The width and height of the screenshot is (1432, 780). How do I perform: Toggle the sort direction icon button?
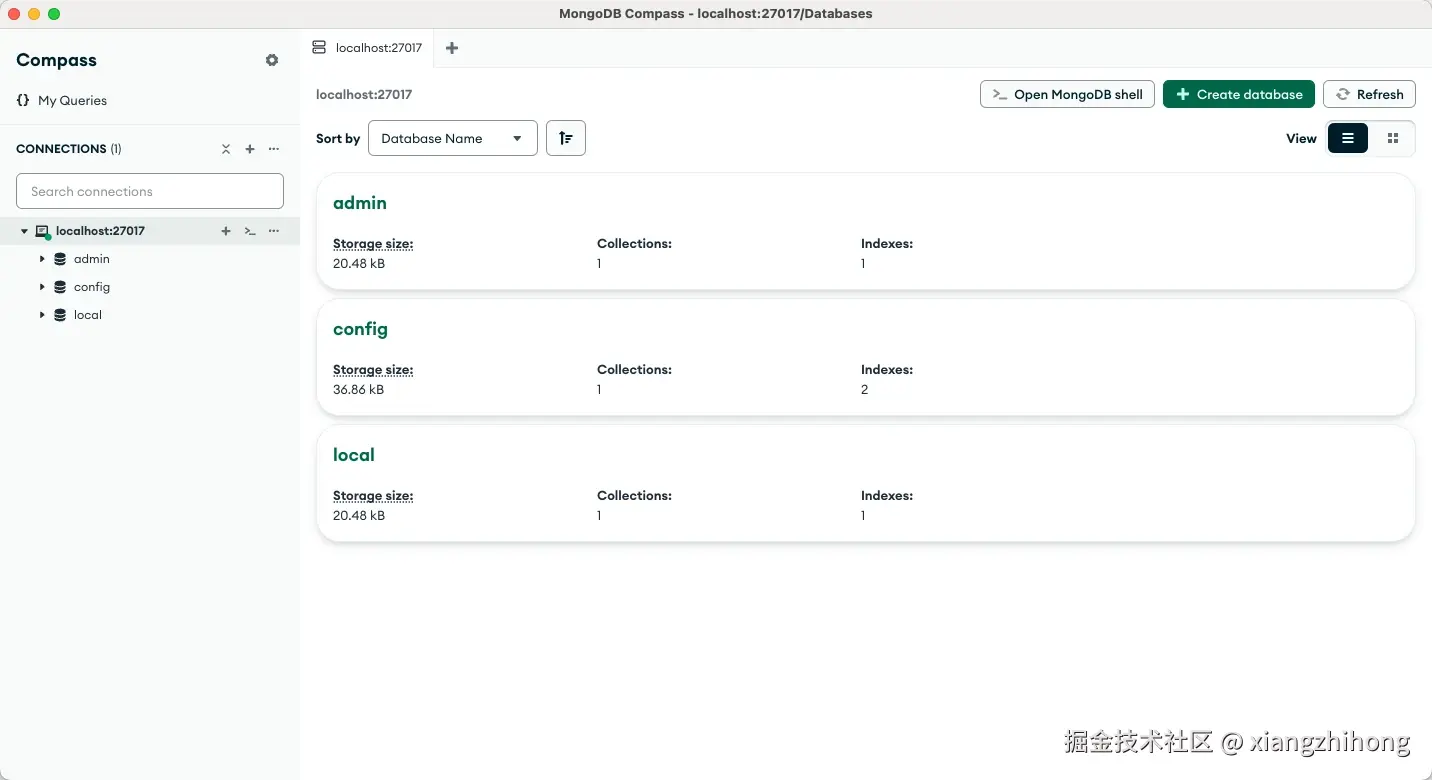pos(566,138)
